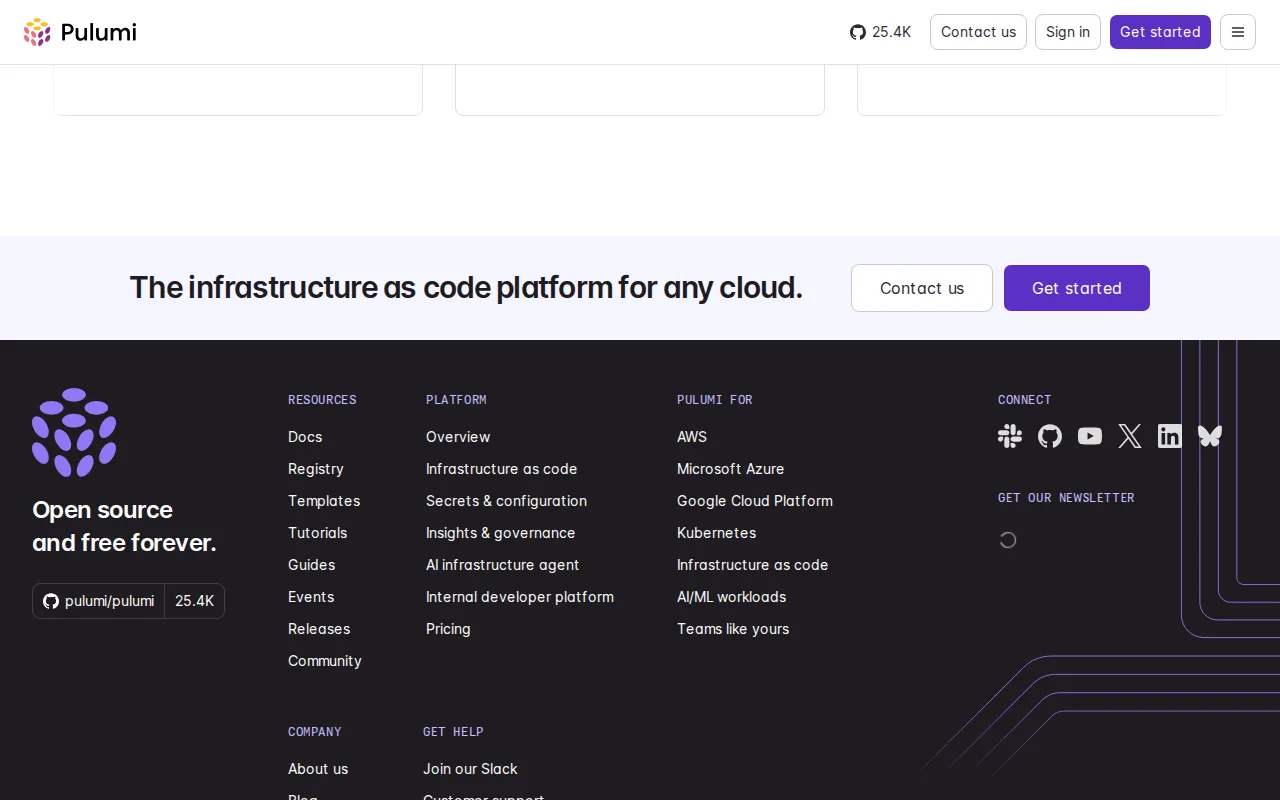Image resolution: width=1280 pixels, height=800 pixels.
Task: Open the Releases link
Action: pyautogui.click(x=319, y=629)
